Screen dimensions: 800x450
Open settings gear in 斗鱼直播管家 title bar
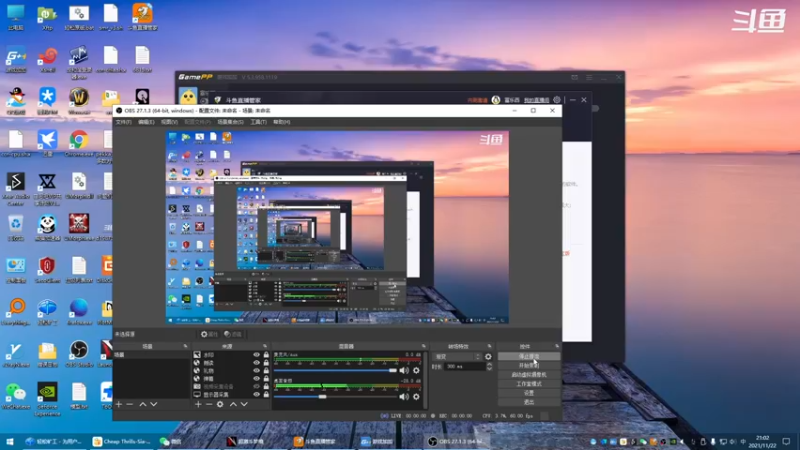(x=557, y=100)
